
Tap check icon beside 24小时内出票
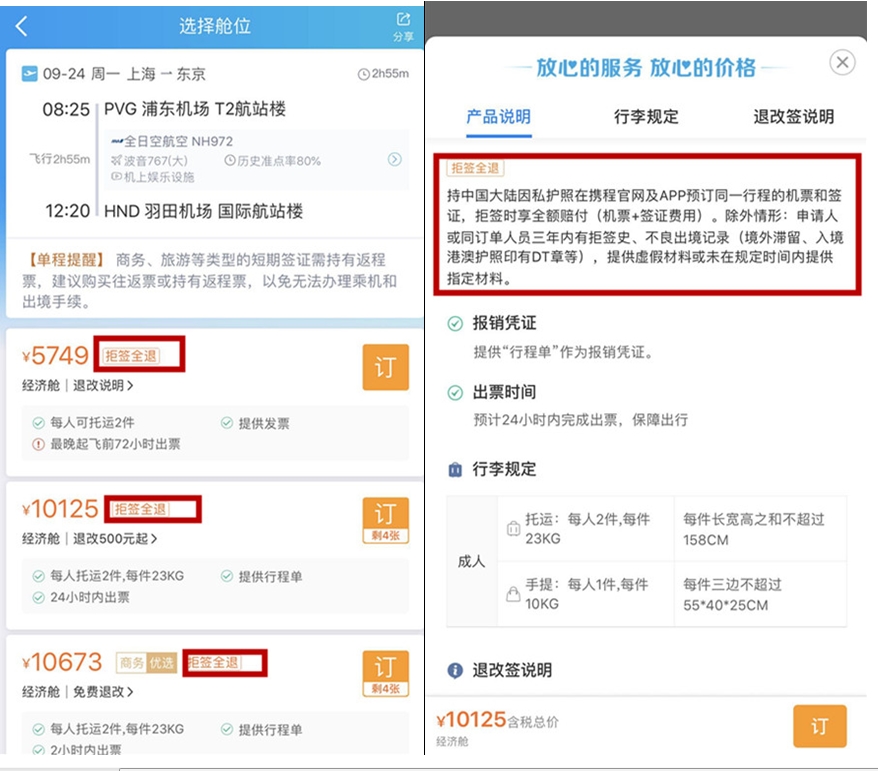click(38, 597)
